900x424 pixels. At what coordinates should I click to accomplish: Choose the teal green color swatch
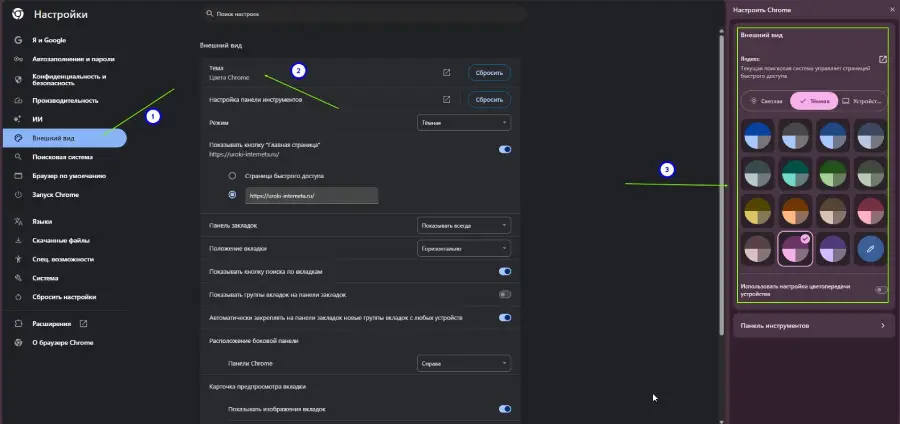pyautogui.click(x=795, y=173)
